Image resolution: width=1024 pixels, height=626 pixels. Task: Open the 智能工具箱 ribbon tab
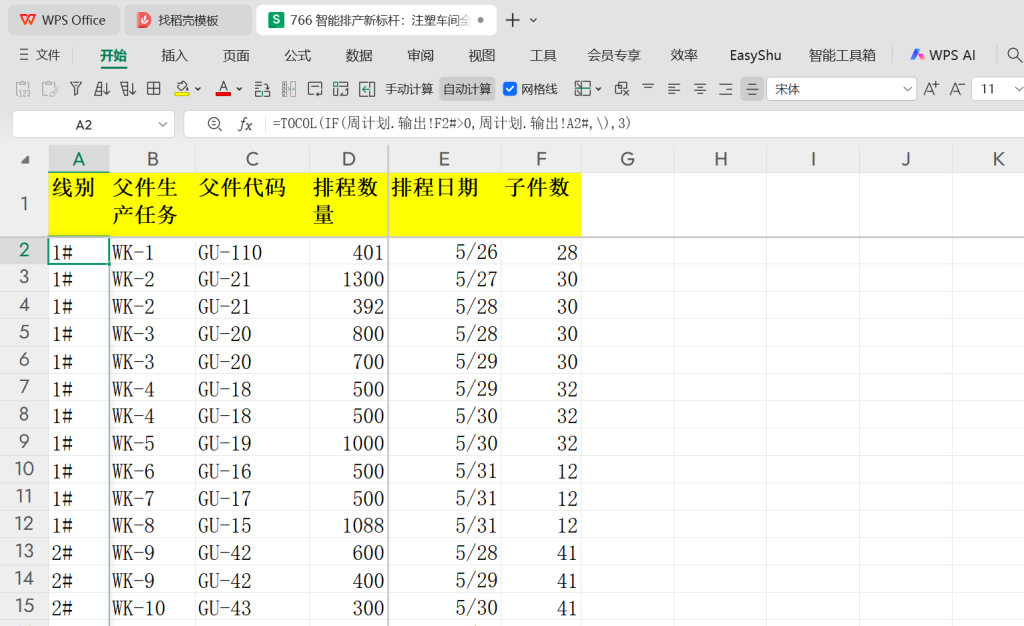click(842, 55)
